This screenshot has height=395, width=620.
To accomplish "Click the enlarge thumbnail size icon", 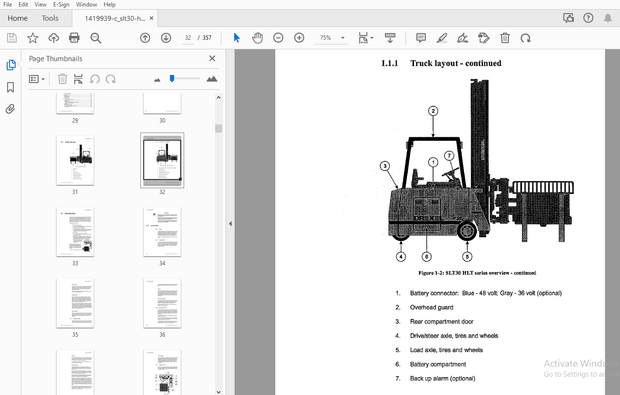I will 212,79.
